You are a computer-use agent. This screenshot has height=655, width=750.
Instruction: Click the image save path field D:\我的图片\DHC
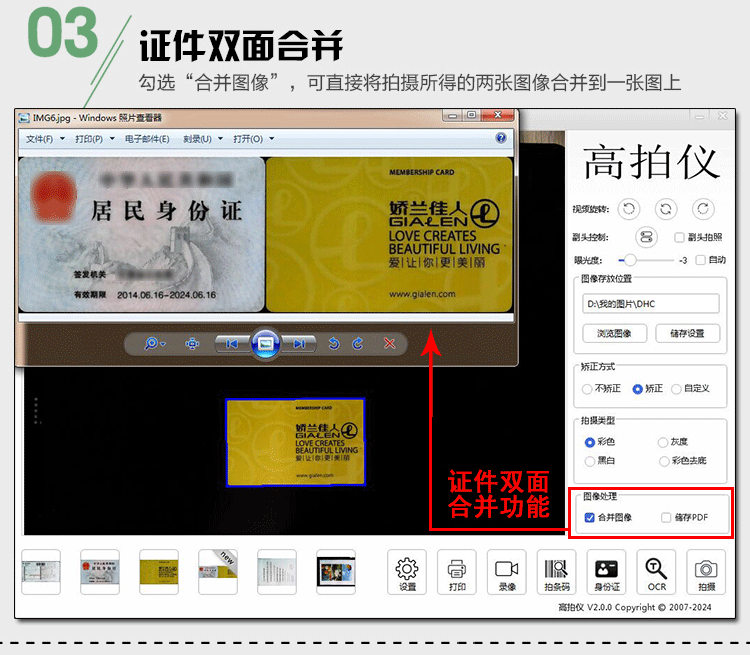point(650,303)
